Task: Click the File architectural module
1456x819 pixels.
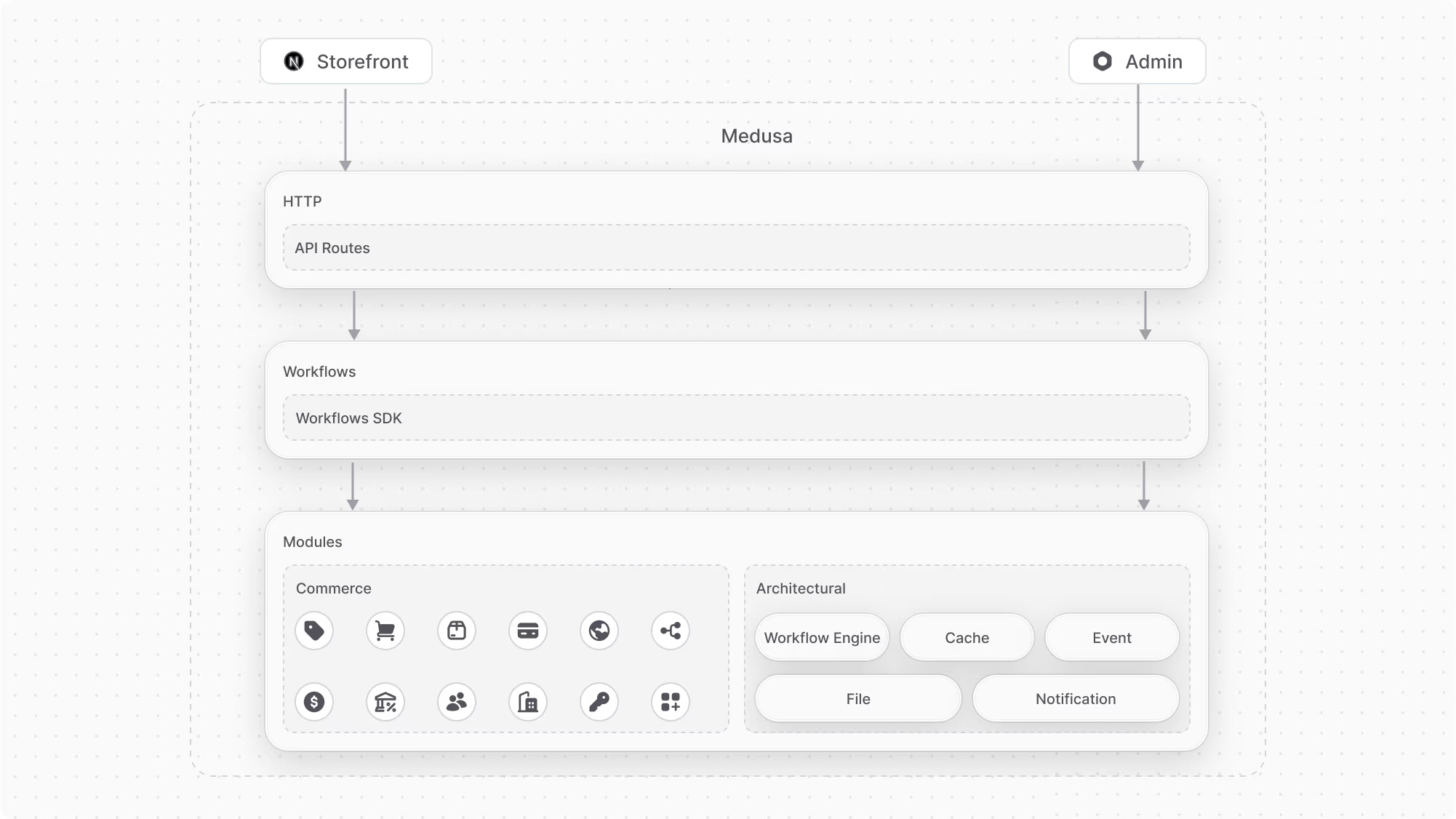Action: click(x=857, y=698)
